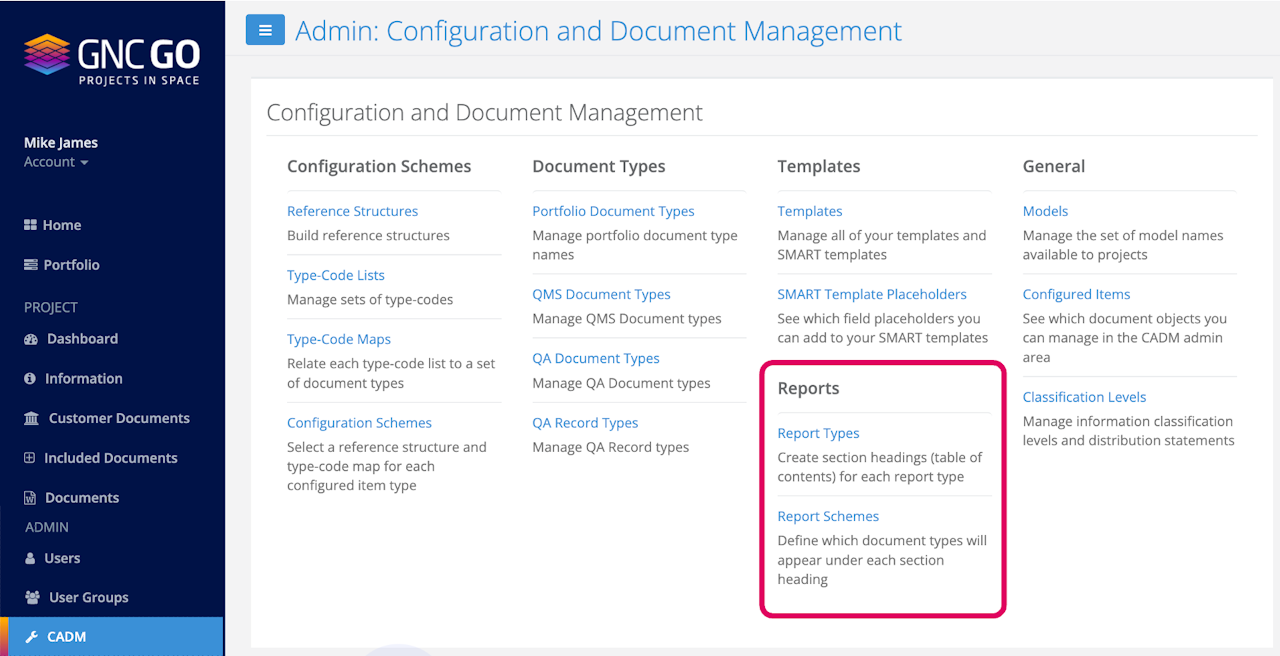Image resolution: width=1280 pixels, height=656 pixels.
Task: Click the Documents file icon
Action: click(x=30, y=498)
